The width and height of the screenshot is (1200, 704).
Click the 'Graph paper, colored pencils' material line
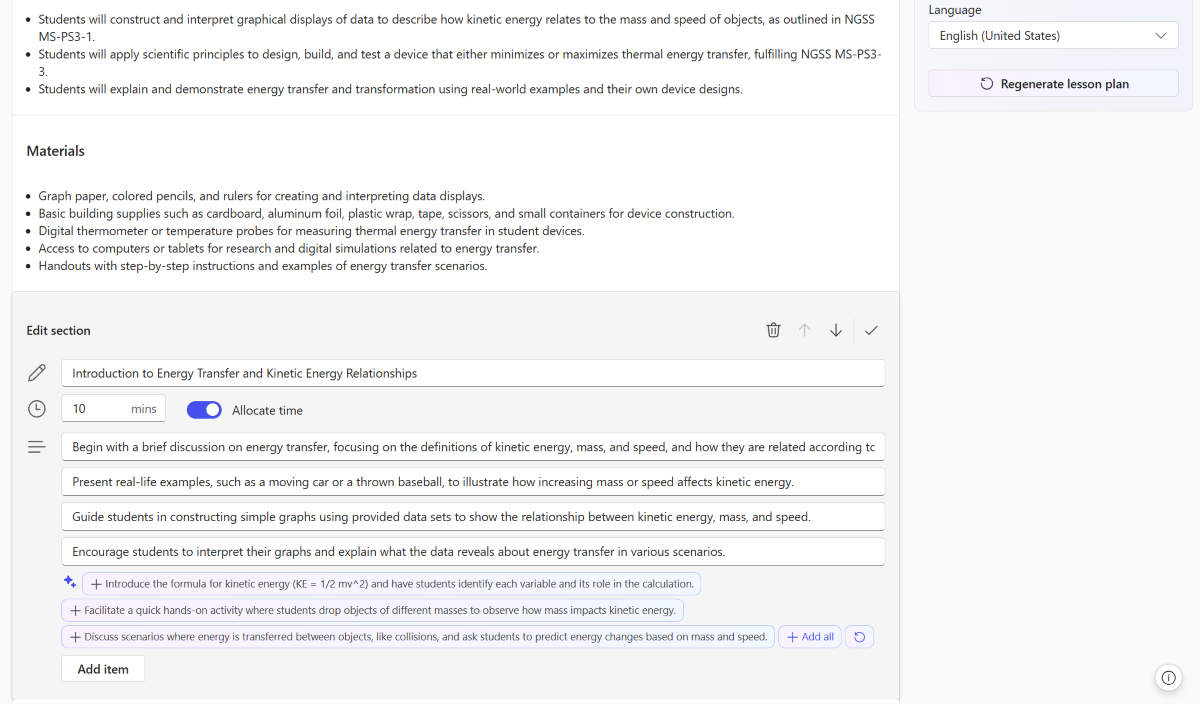(x=262, y=196)
